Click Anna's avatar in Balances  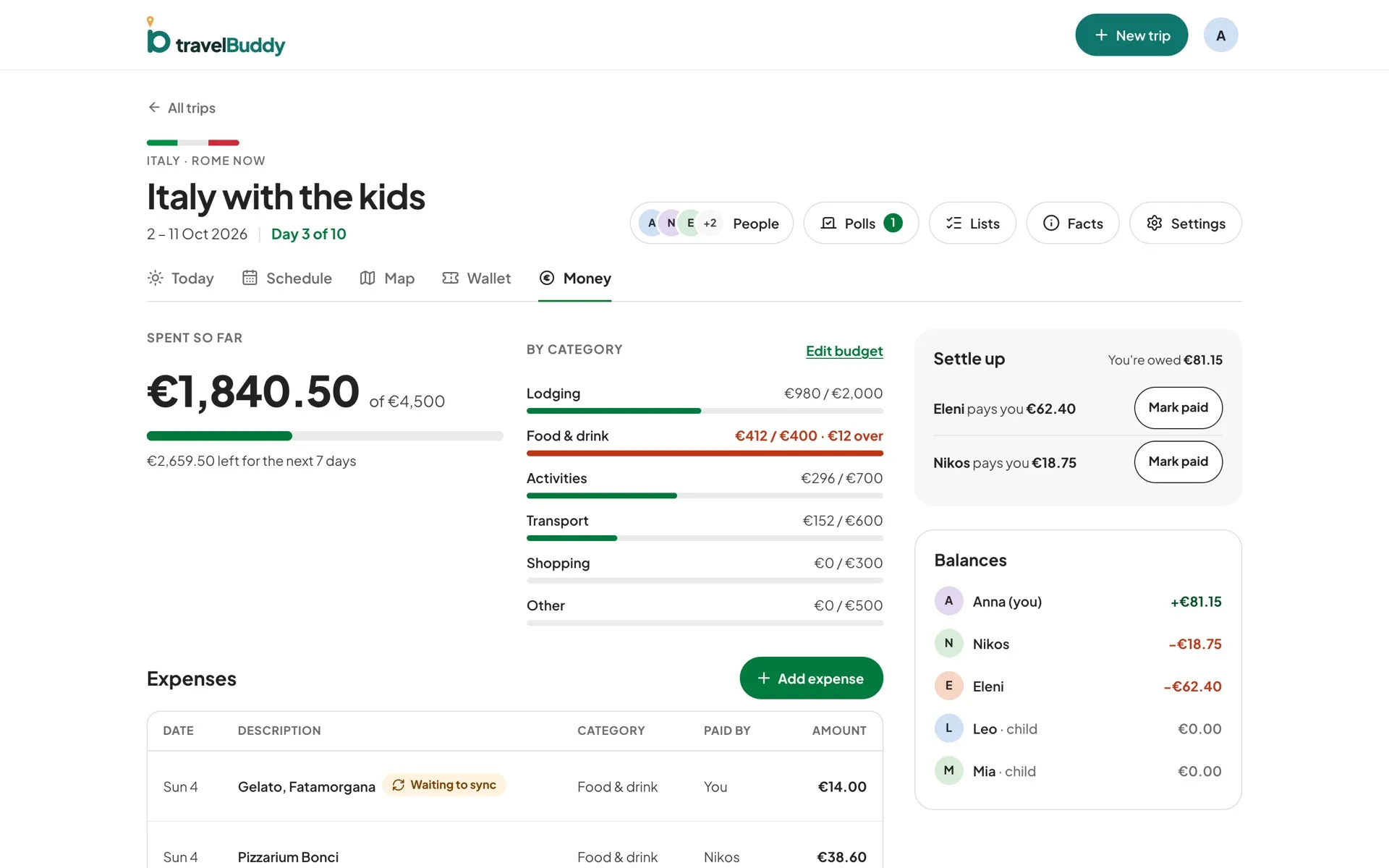coord(948,601)
